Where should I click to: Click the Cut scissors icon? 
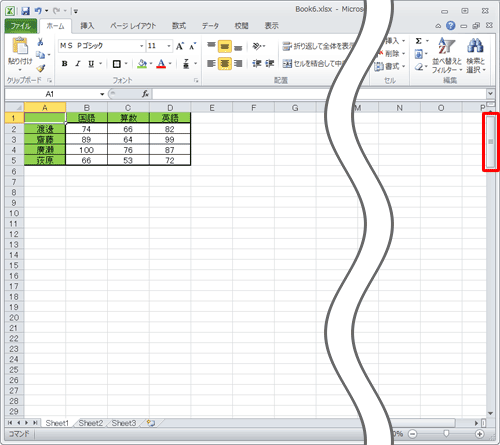pos(40,42)
